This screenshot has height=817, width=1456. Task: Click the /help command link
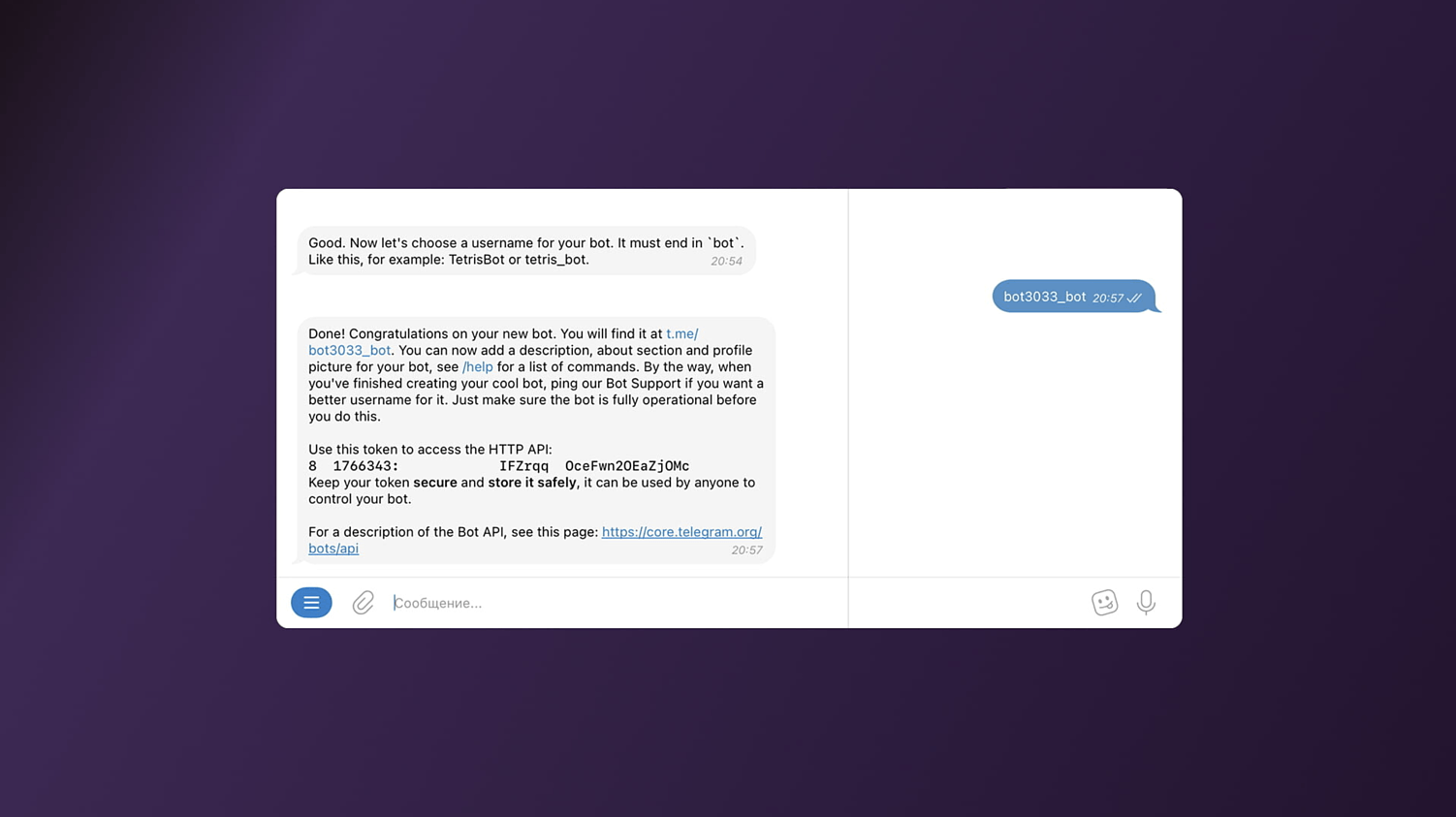(x=477, y=367)
